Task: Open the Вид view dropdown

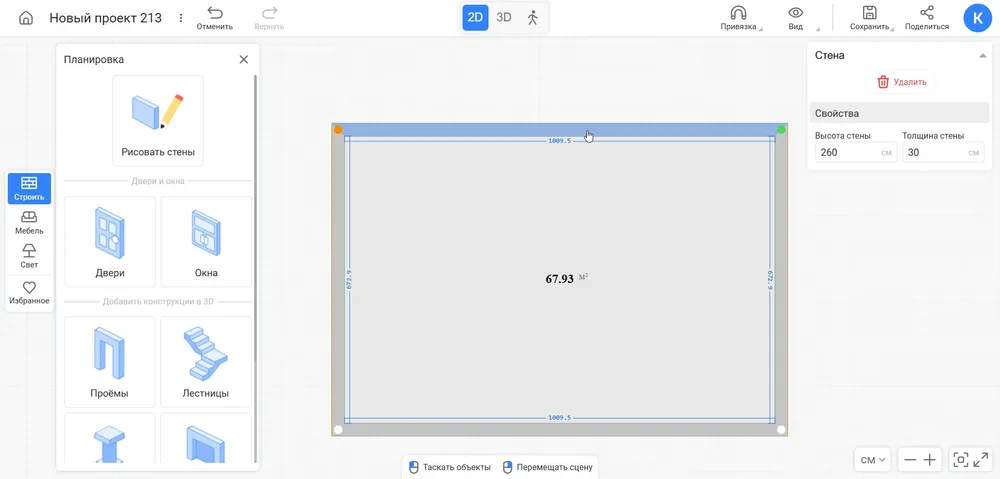Action: point(796,18)
